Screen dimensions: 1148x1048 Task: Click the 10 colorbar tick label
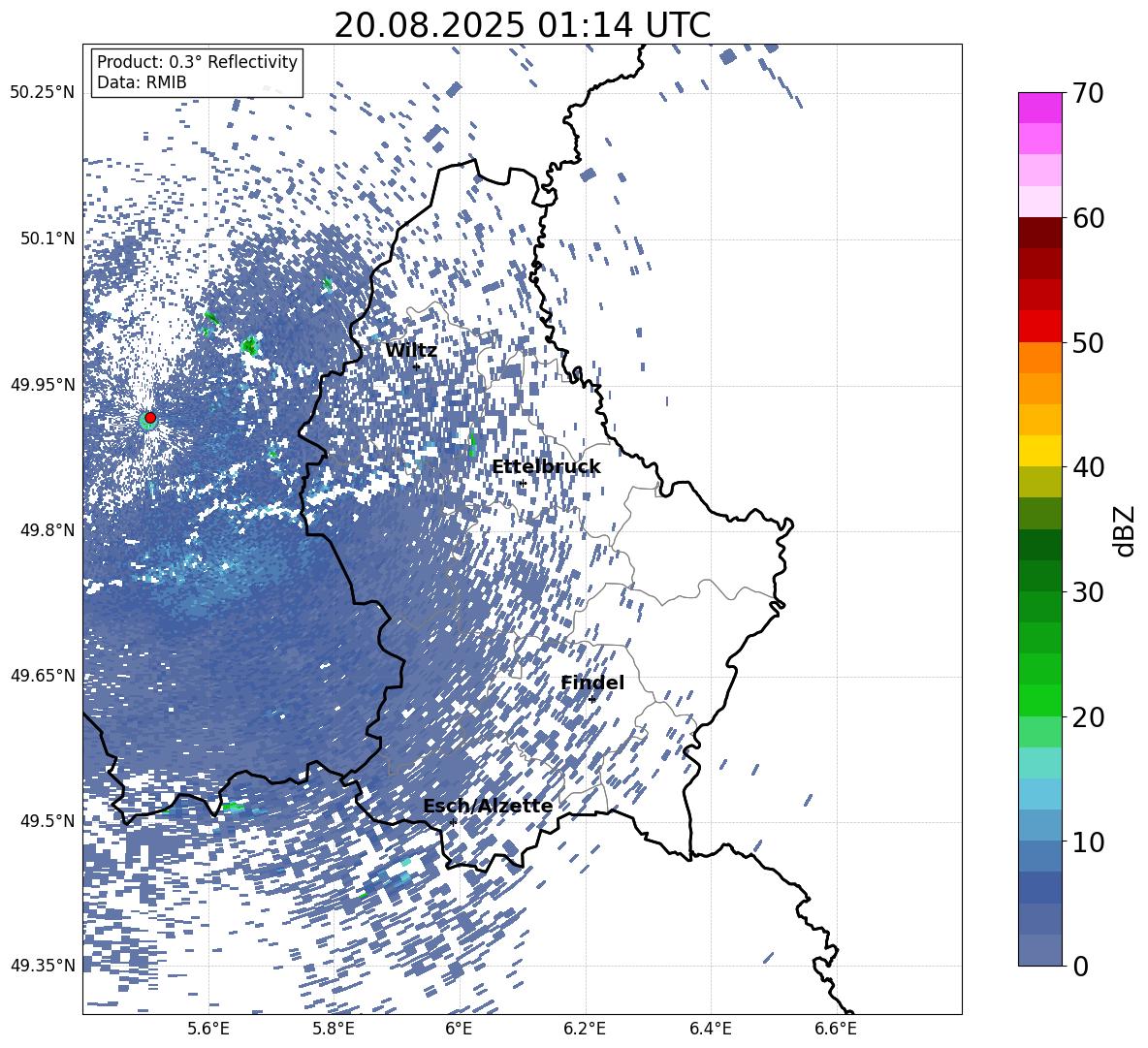tap(1088, 842)
